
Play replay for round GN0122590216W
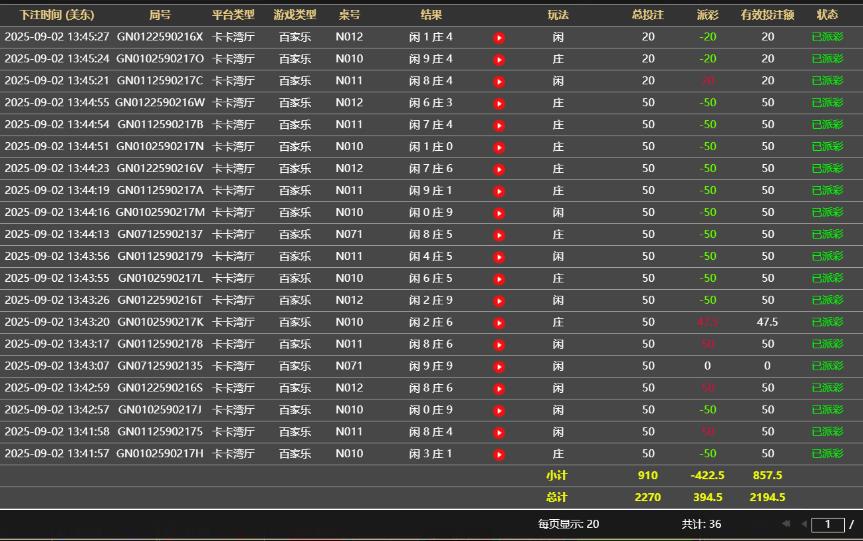coord(499,104)
